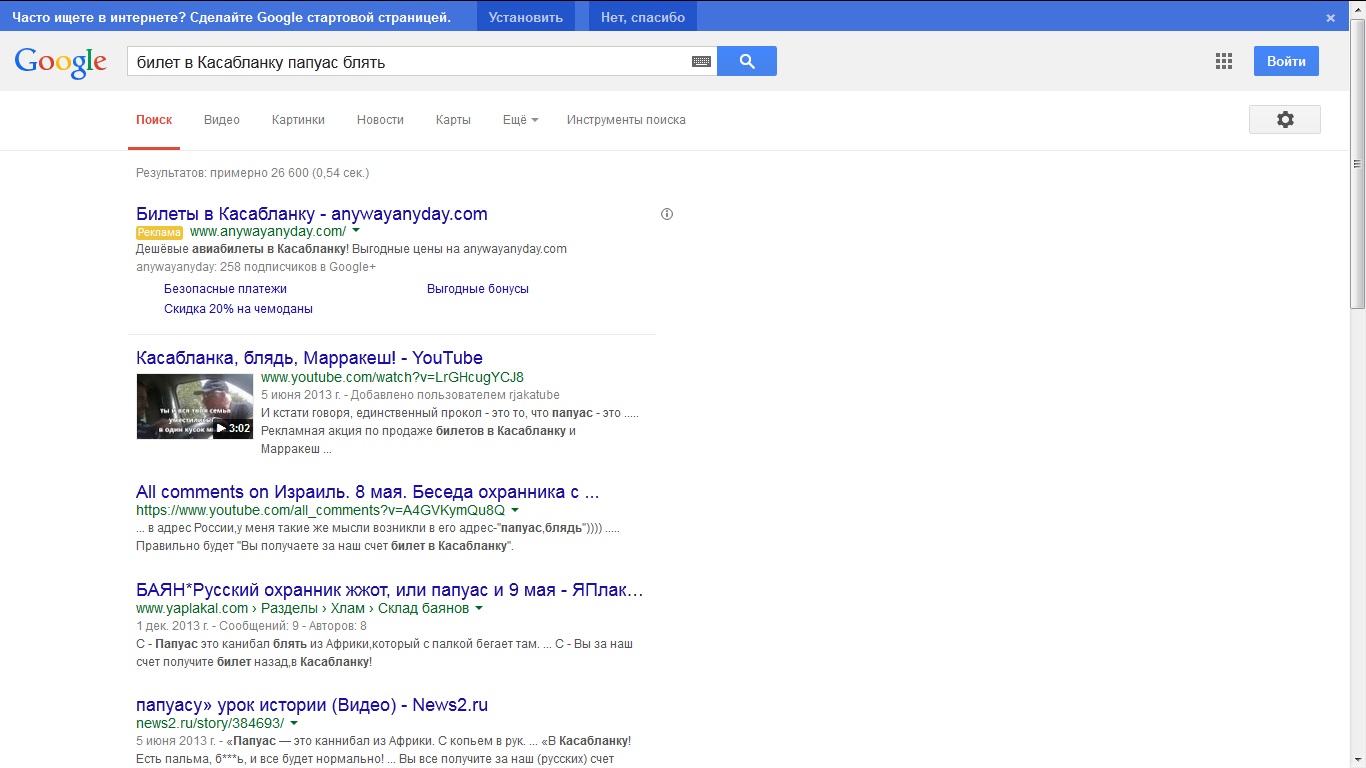Open the 'Билеты в Касабланку - anywayanyday.com' ad link

(312, 214)
